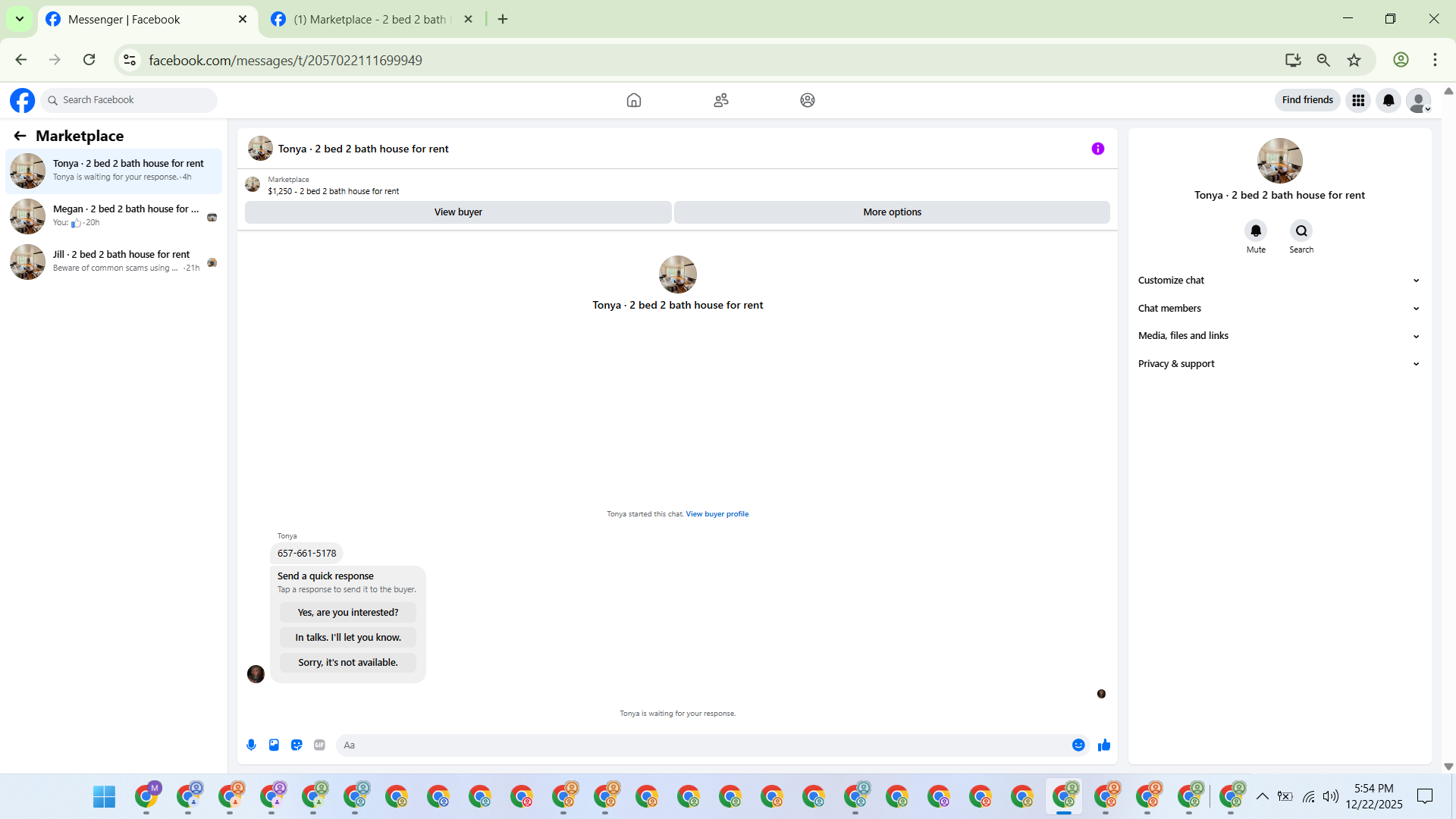
Task: Open the emoji picker in composer
Action: [1078, 745]
